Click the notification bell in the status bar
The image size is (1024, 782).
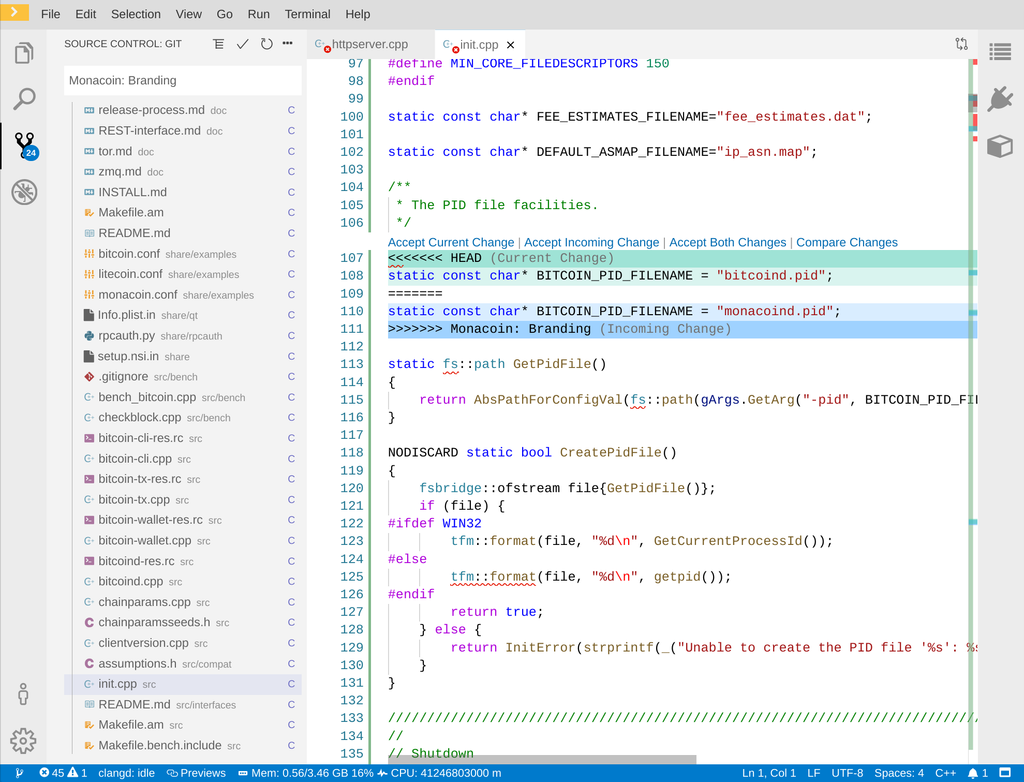(978, 773)
